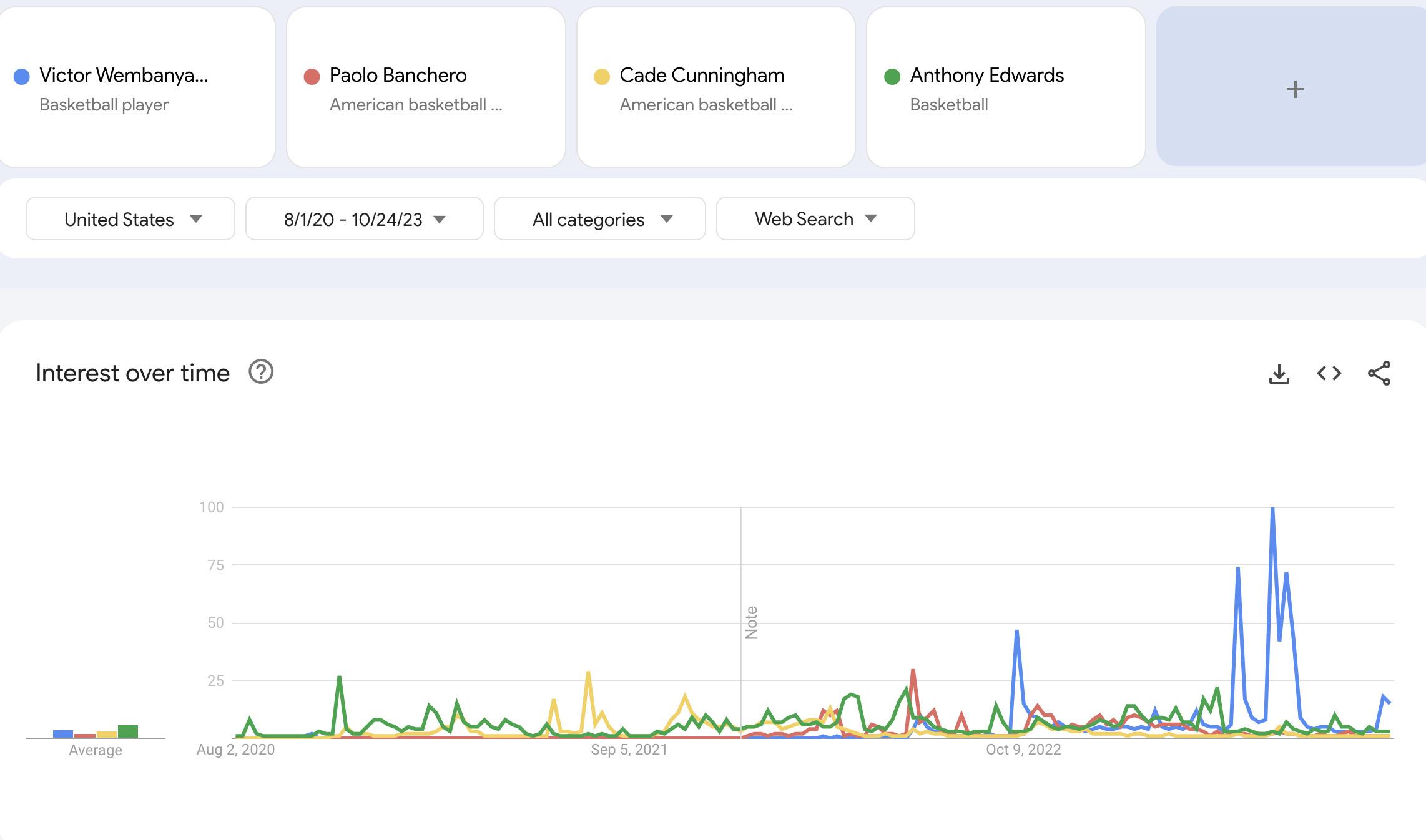Click the Note marker on the chart
The image size is (1426, 840).
(751, 622)
